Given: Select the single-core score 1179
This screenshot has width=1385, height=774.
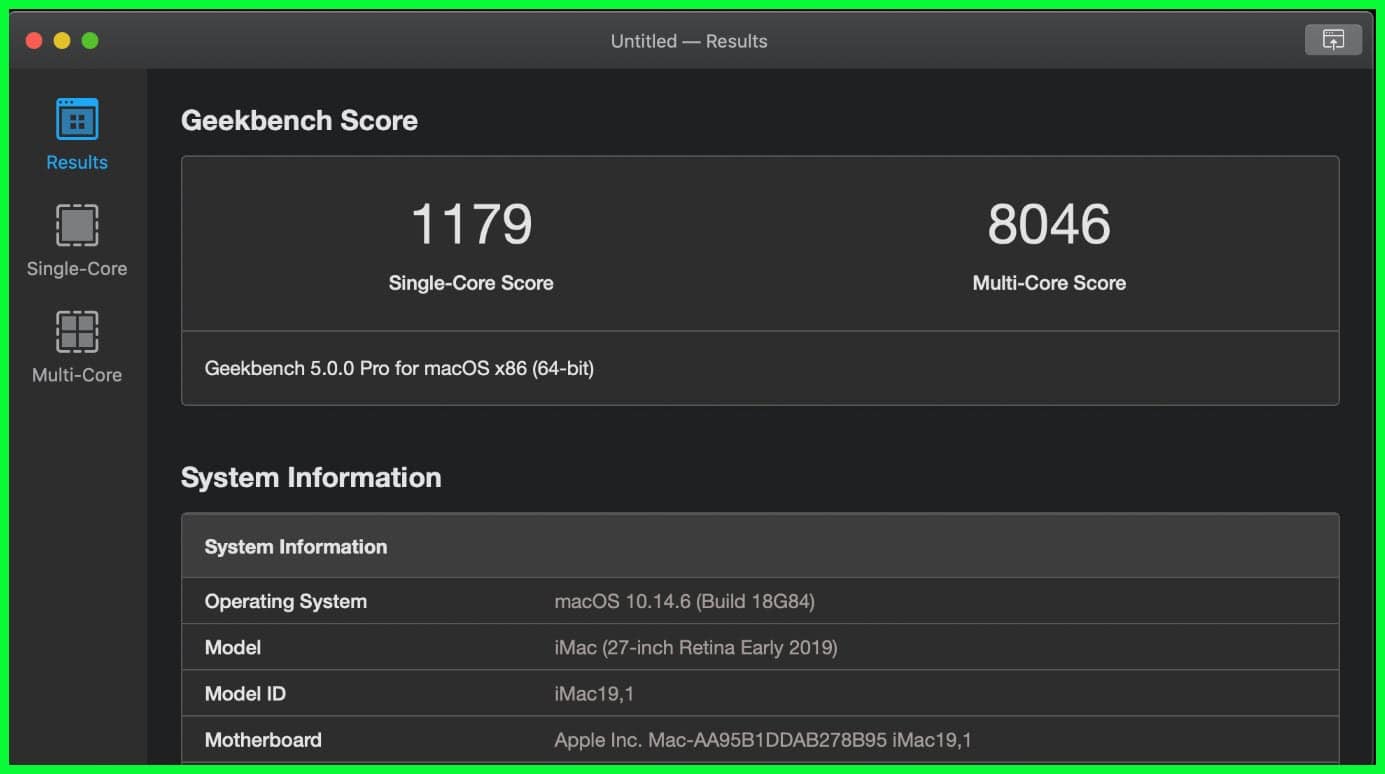Looking at the screenshot, I should [x=471, y=224].
